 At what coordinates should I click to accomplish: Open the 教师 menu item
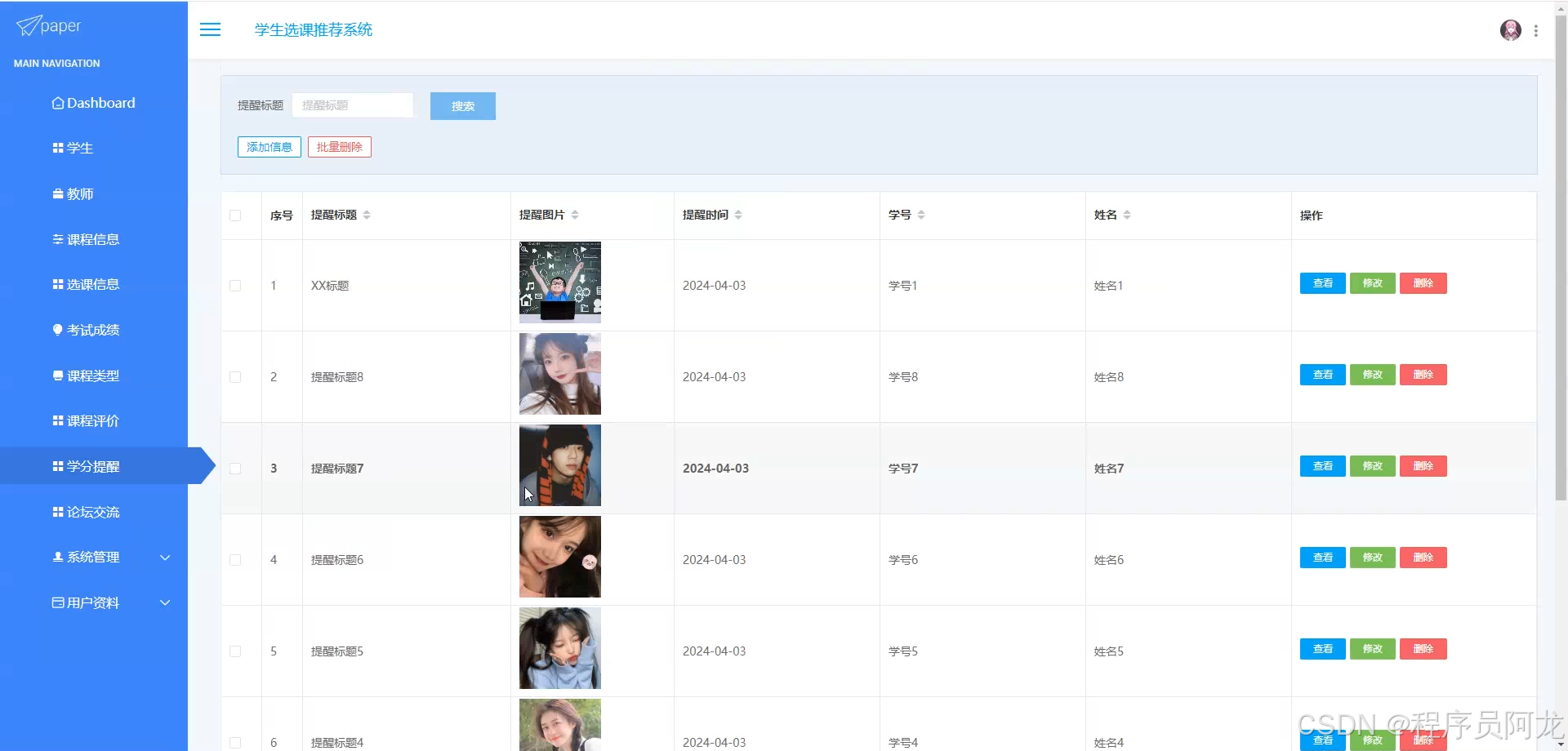pyautogui.click(x=94, y=193)
